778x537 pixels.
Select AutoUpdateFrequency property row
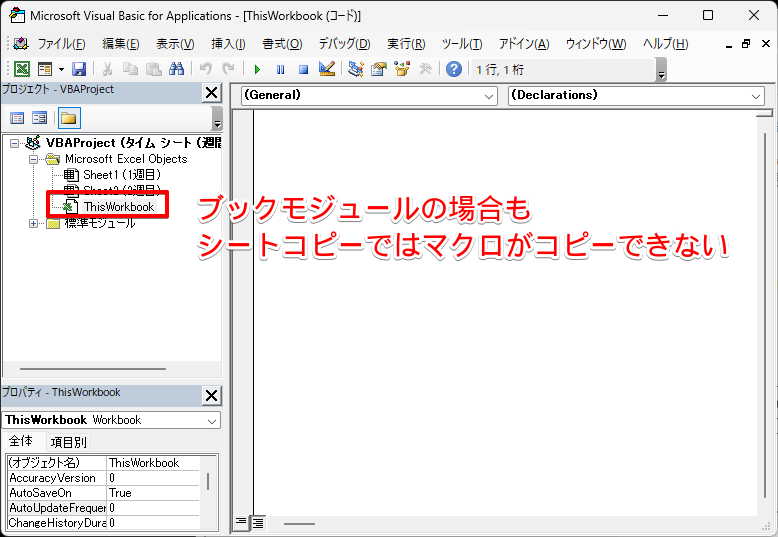click(103, 508)
